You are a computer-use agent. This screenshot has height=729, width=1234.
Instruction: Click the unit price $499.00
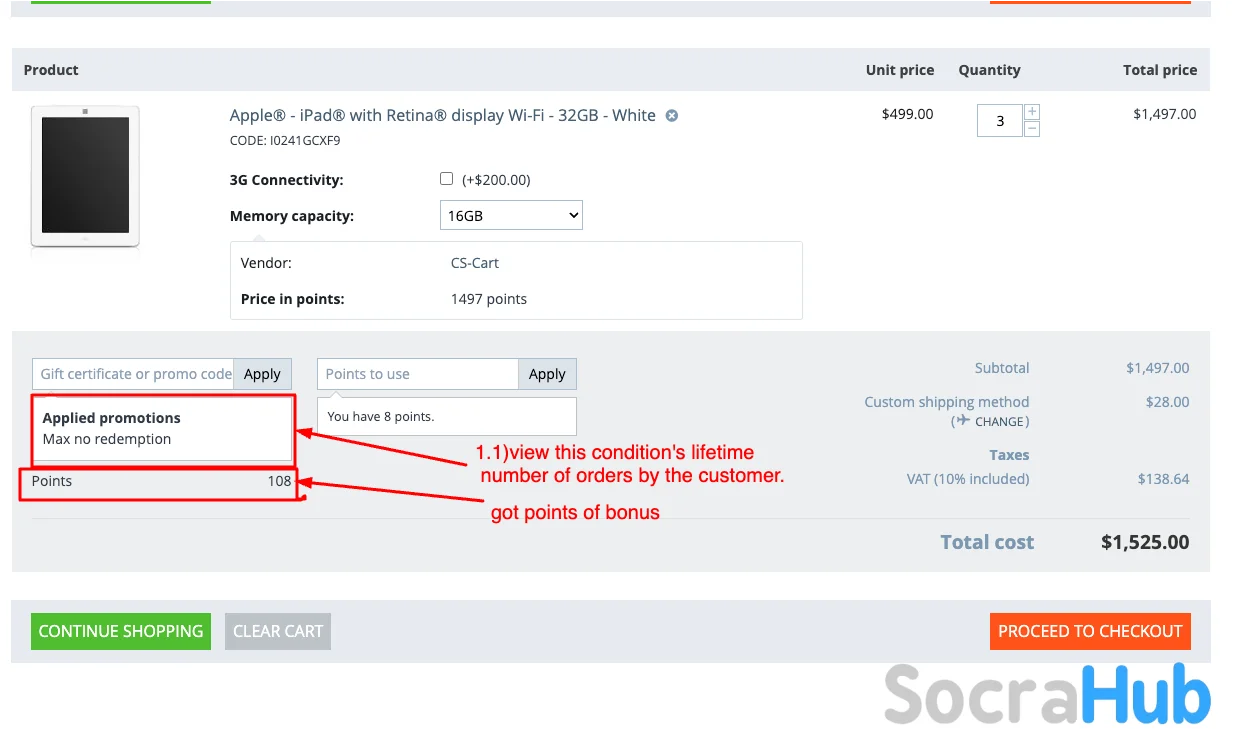907,114
